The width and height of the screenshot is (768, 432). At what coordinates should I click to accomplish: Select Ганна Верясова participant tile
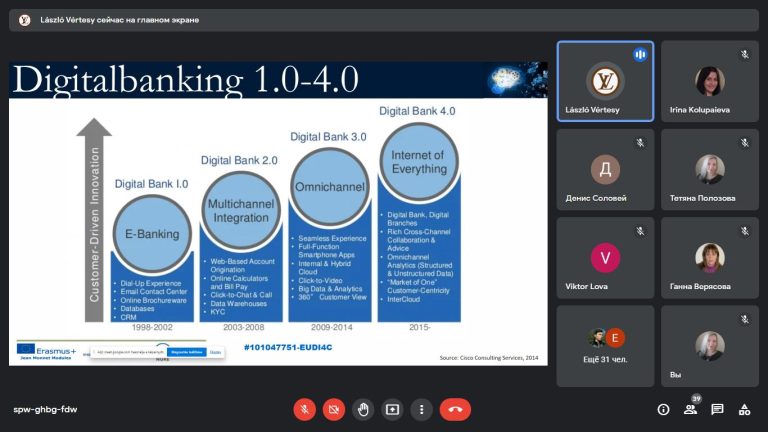(710, 258)
